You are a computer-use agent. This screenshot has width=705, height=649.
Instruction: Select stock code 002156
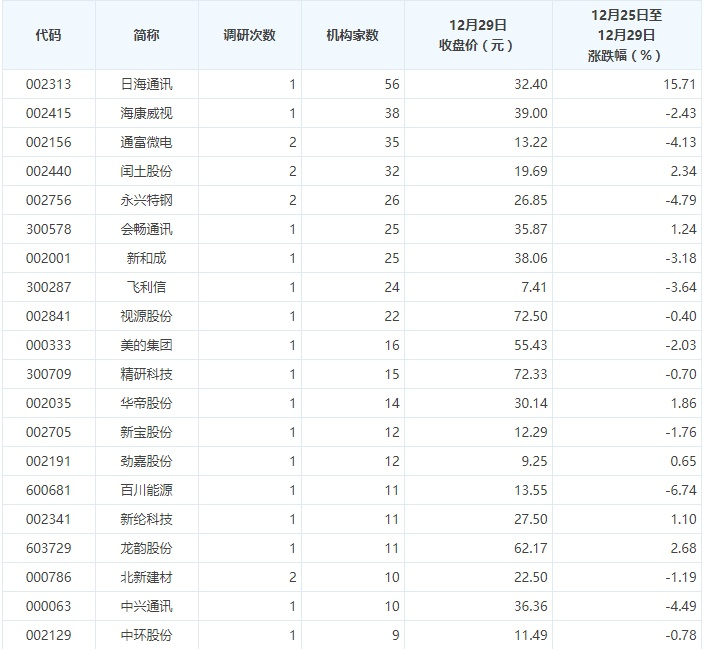pyautogui.click(x=49, y=142)
